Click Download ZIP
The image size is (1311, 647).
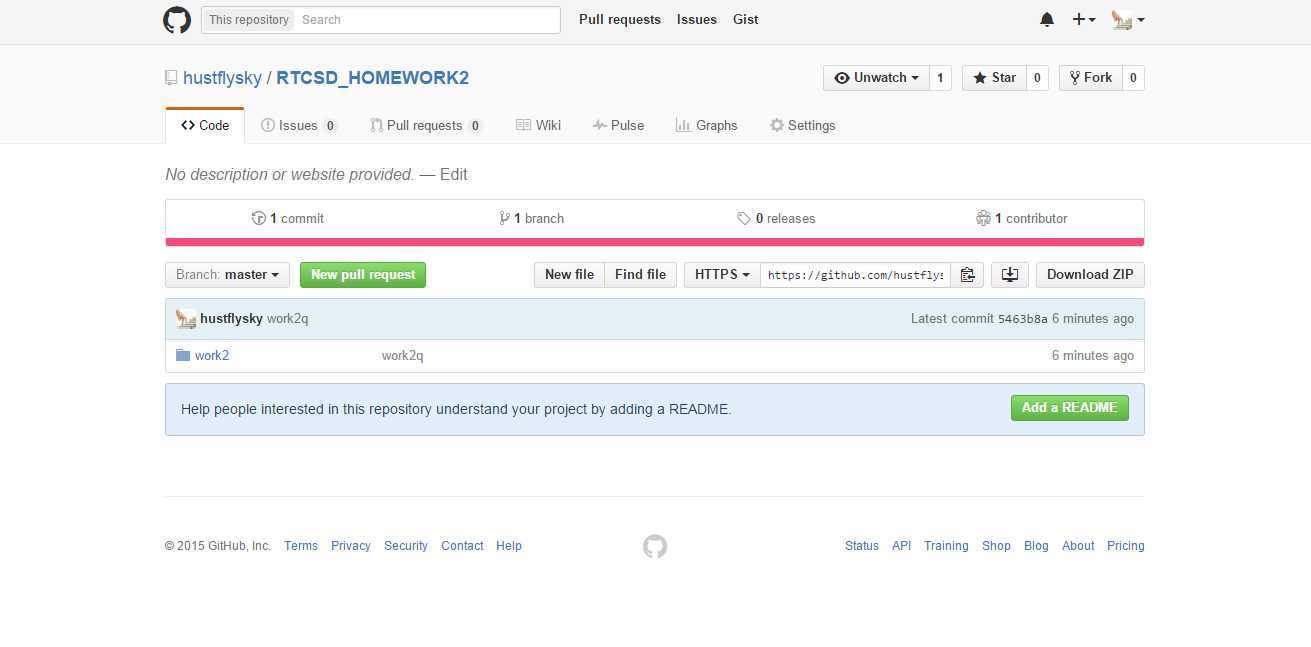1090,275
